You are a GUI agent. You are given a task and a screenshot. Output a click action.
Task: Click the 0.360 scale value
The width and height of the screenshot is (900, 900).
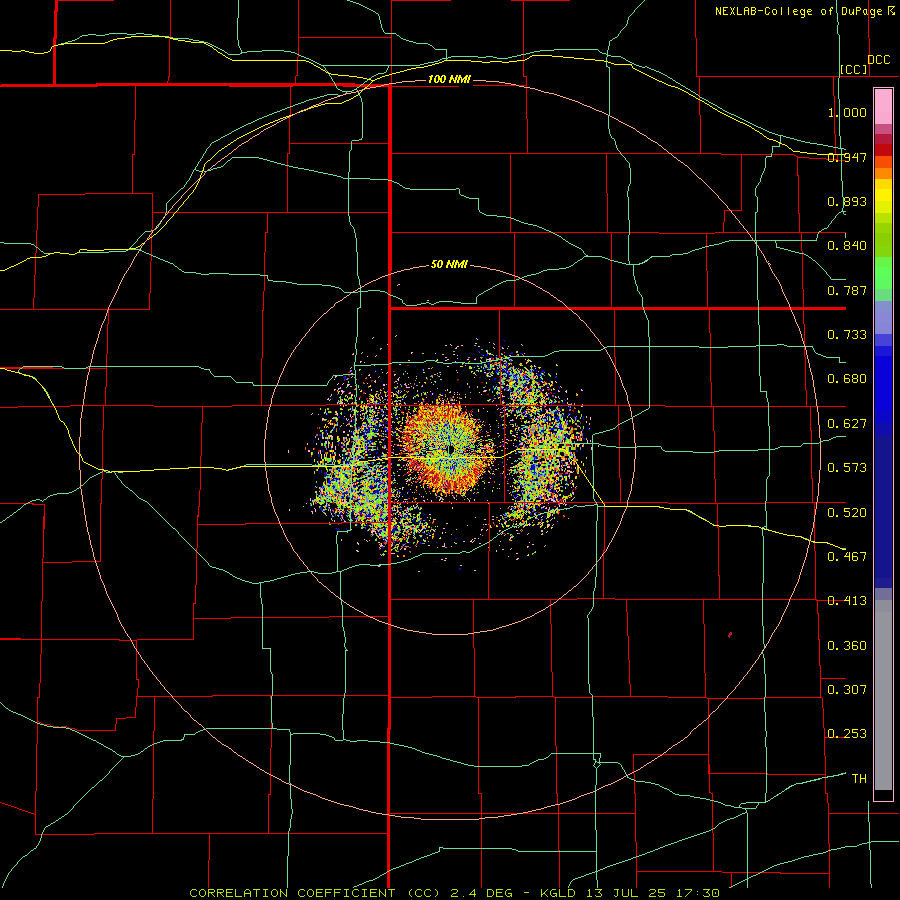tap(847, 645)
